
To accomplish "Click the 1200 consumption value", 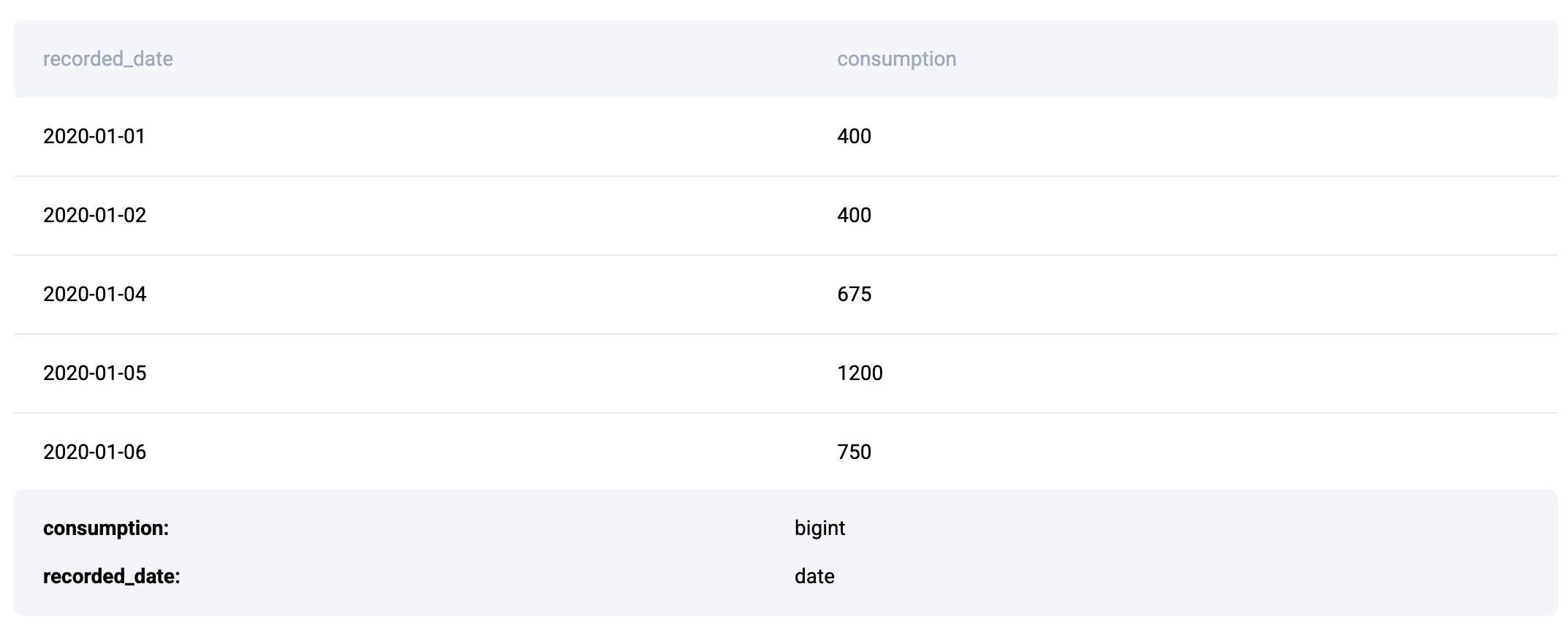I will [860, 373].
